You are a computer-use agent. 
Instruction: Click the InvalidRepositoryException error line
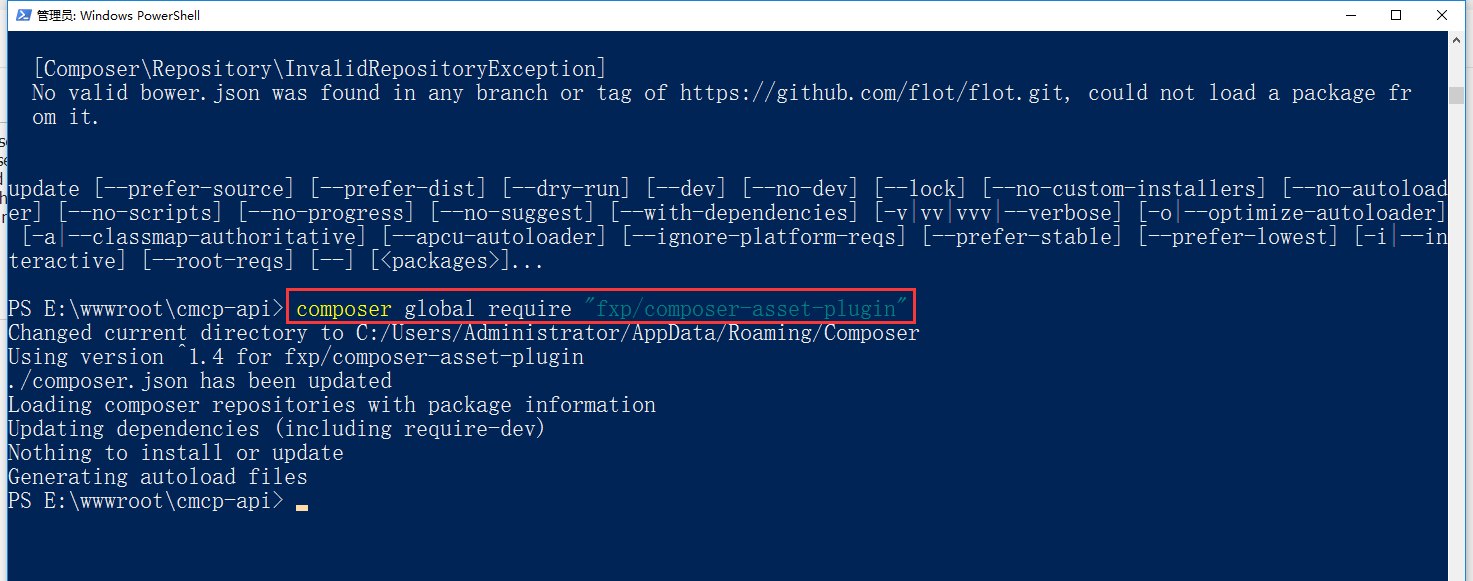point(320,69)
